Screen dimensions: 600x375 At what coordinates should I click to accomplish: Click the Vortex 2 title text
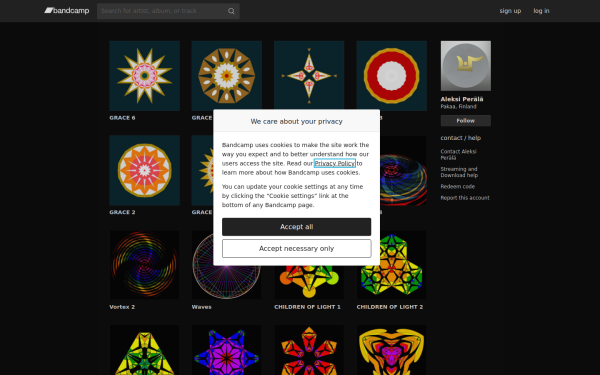122,307
